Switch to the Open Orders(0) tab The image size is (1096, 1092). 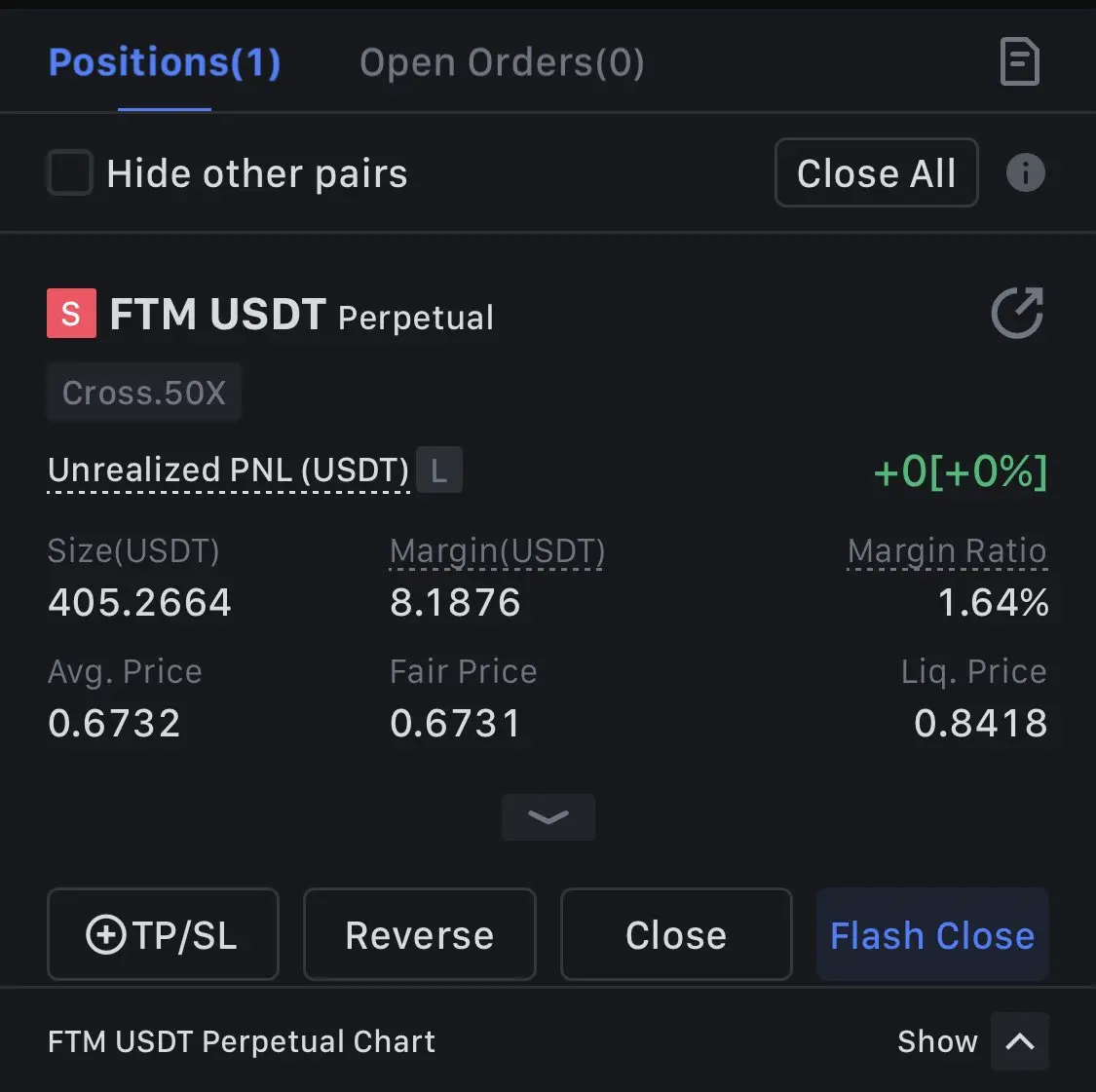pyautogui.click(x=502, y=63)
